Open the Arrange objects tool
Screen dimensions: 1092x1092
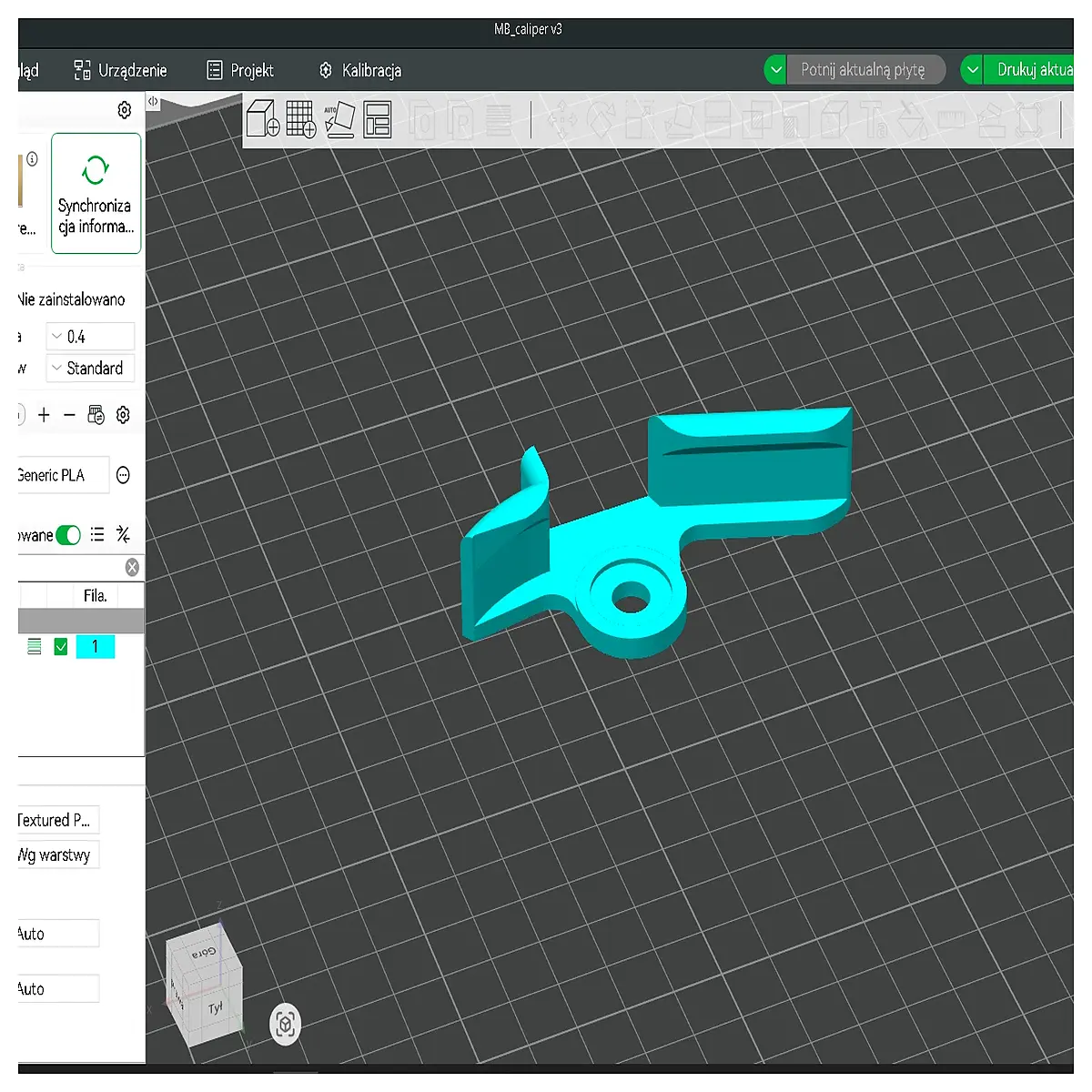(377, 119)
